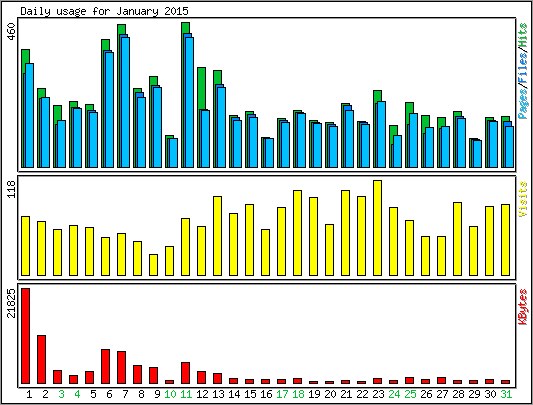Click day label 14 on the x-axis
The height and width of the screenshot is (405, 533).
click(x=234, y=394)
